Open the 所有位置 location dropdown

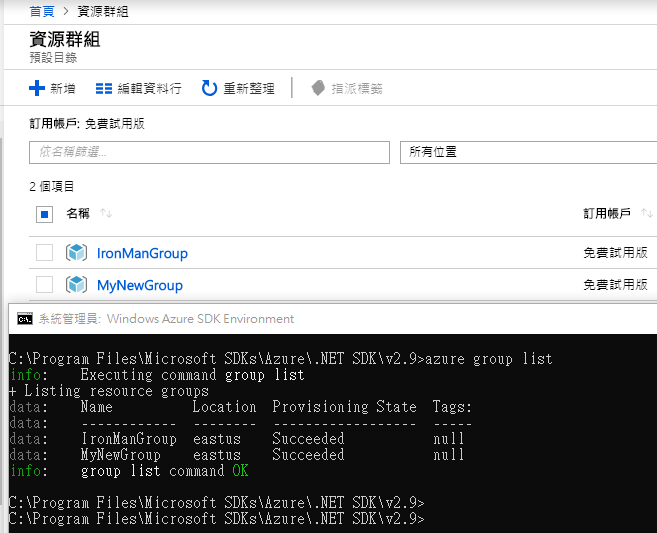pos(528,152)
